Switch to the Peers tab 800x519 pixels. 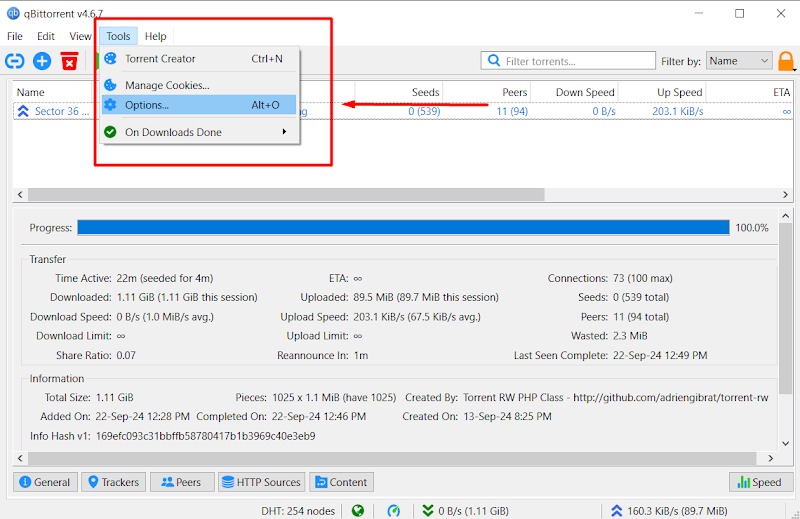pyautogui.click(x=182, y=482)
